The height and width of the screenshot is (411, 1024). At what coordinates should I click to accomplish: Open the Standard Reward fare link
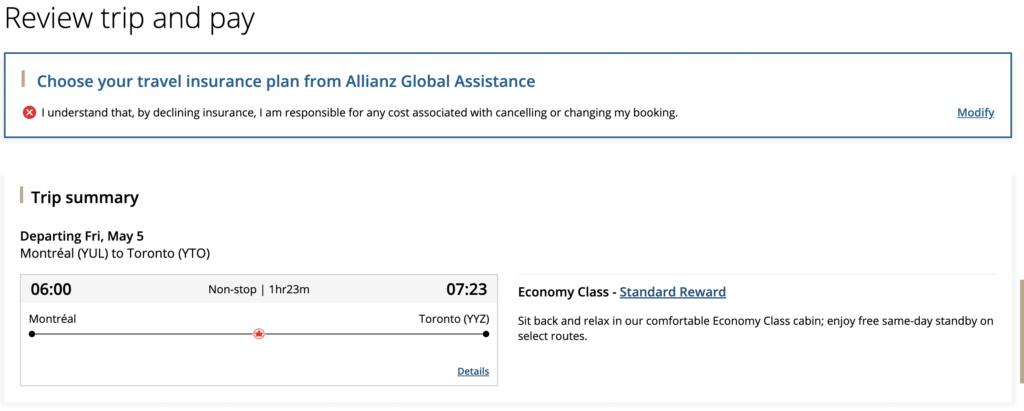(672, 292)
